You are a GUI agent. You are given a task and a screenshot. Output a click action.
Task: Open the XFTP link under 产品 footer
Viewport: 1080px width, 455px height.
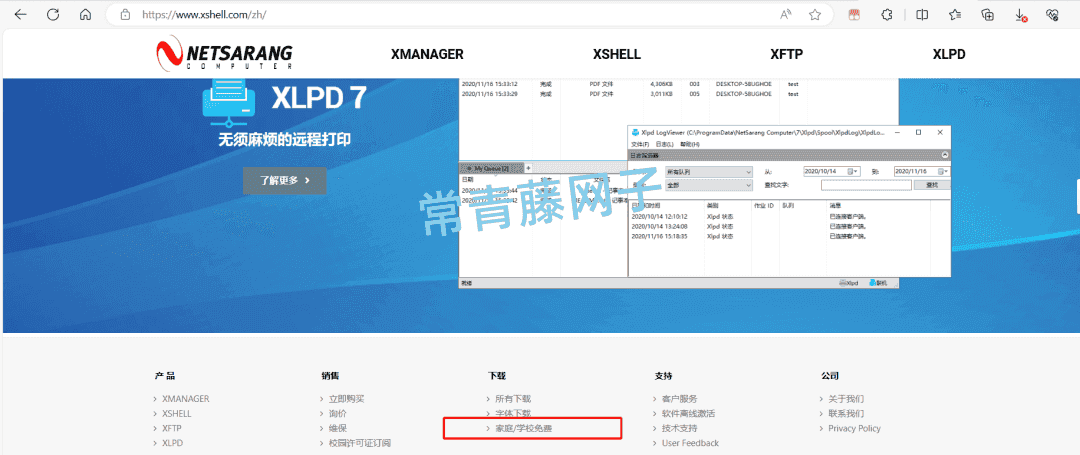172,428
